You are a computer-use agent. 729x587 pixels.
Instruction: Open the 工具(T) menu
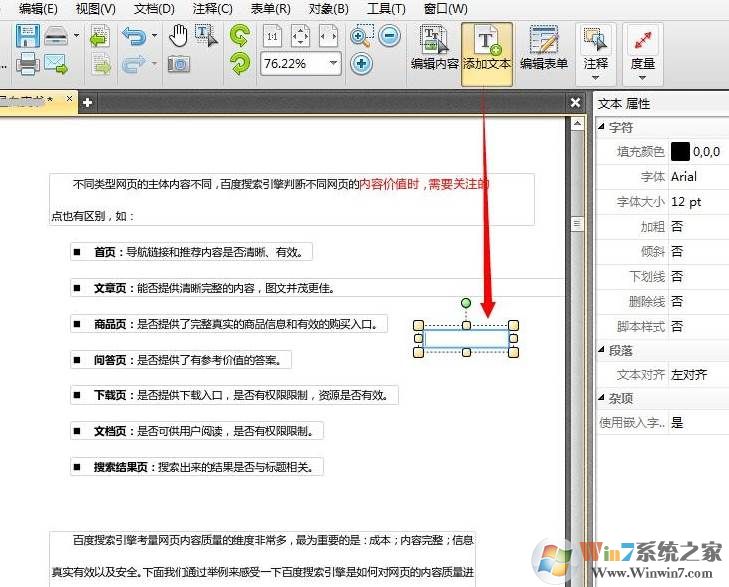[386, 8]
